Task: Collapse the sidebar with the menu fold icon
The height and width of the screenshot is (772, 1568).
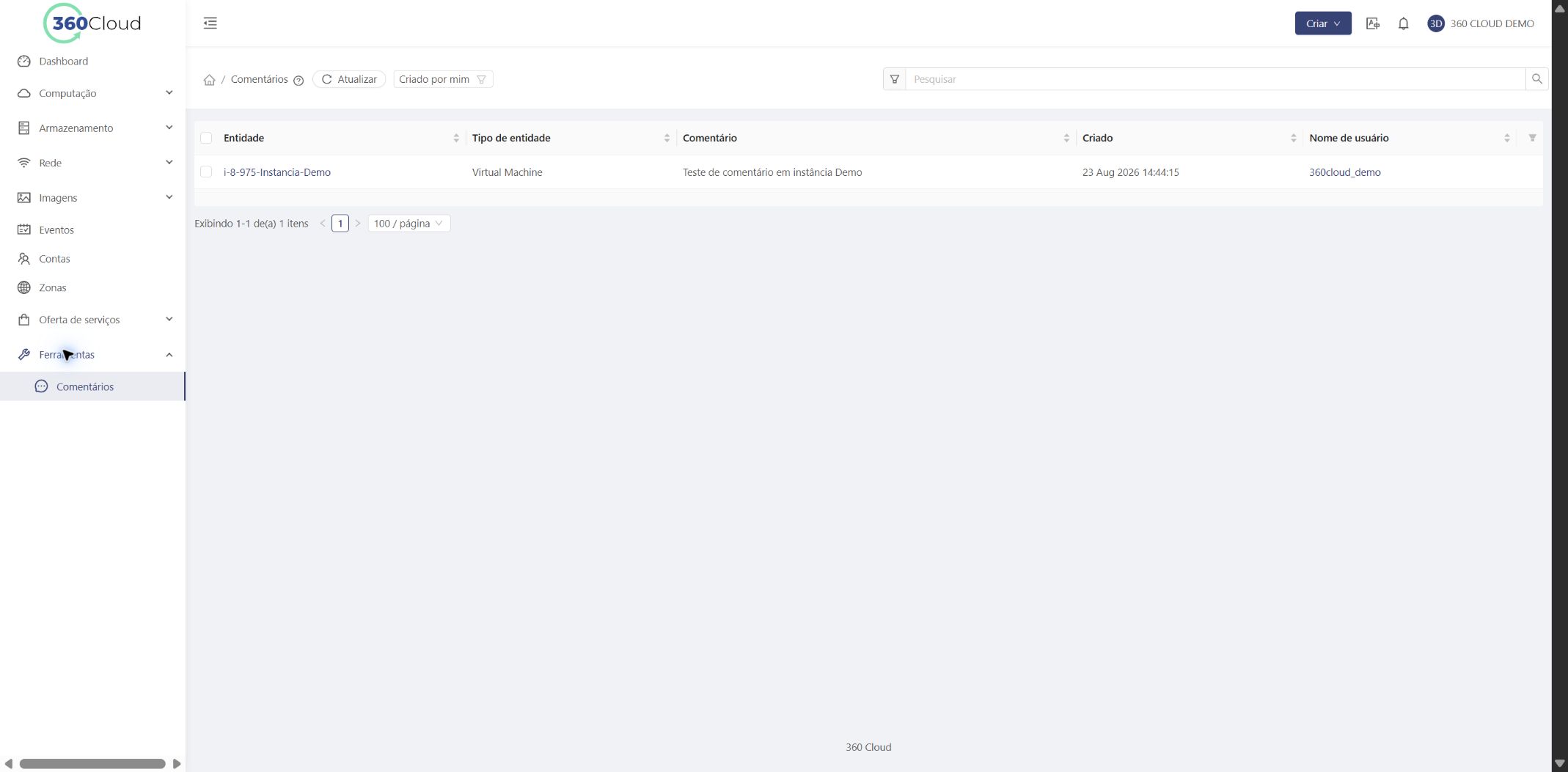Action: pos(210,23)
